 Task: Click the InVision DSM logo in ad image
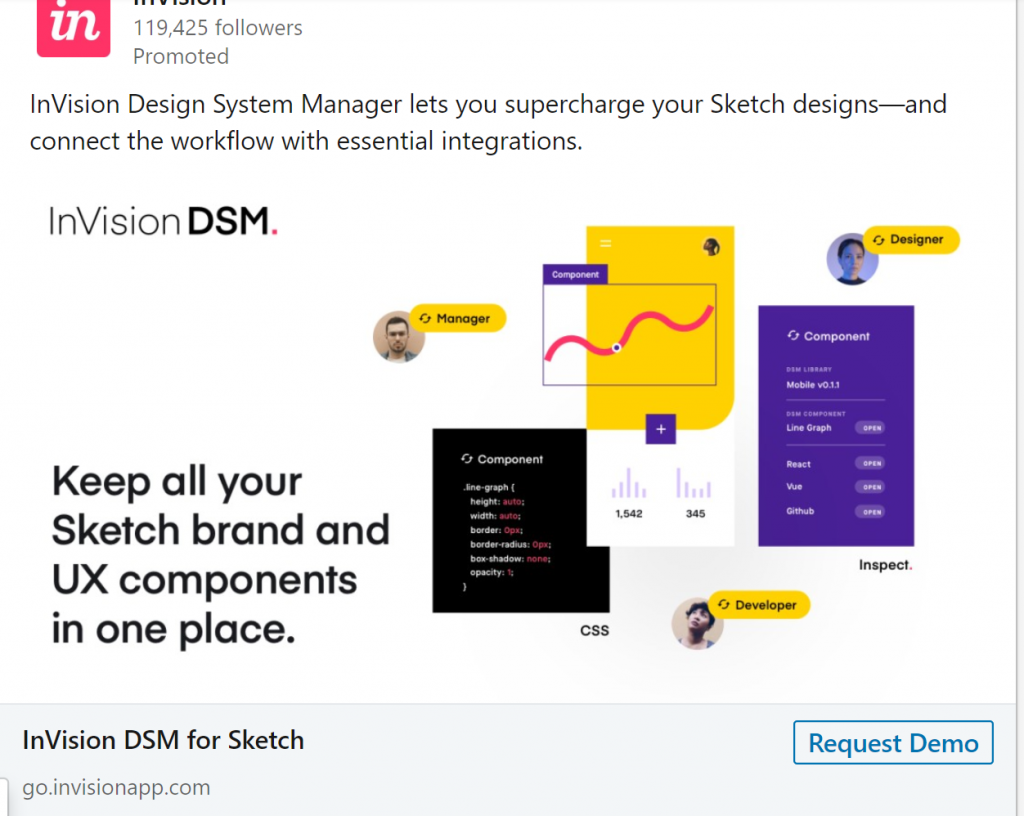pyautogui.click(x=163, y=221)
